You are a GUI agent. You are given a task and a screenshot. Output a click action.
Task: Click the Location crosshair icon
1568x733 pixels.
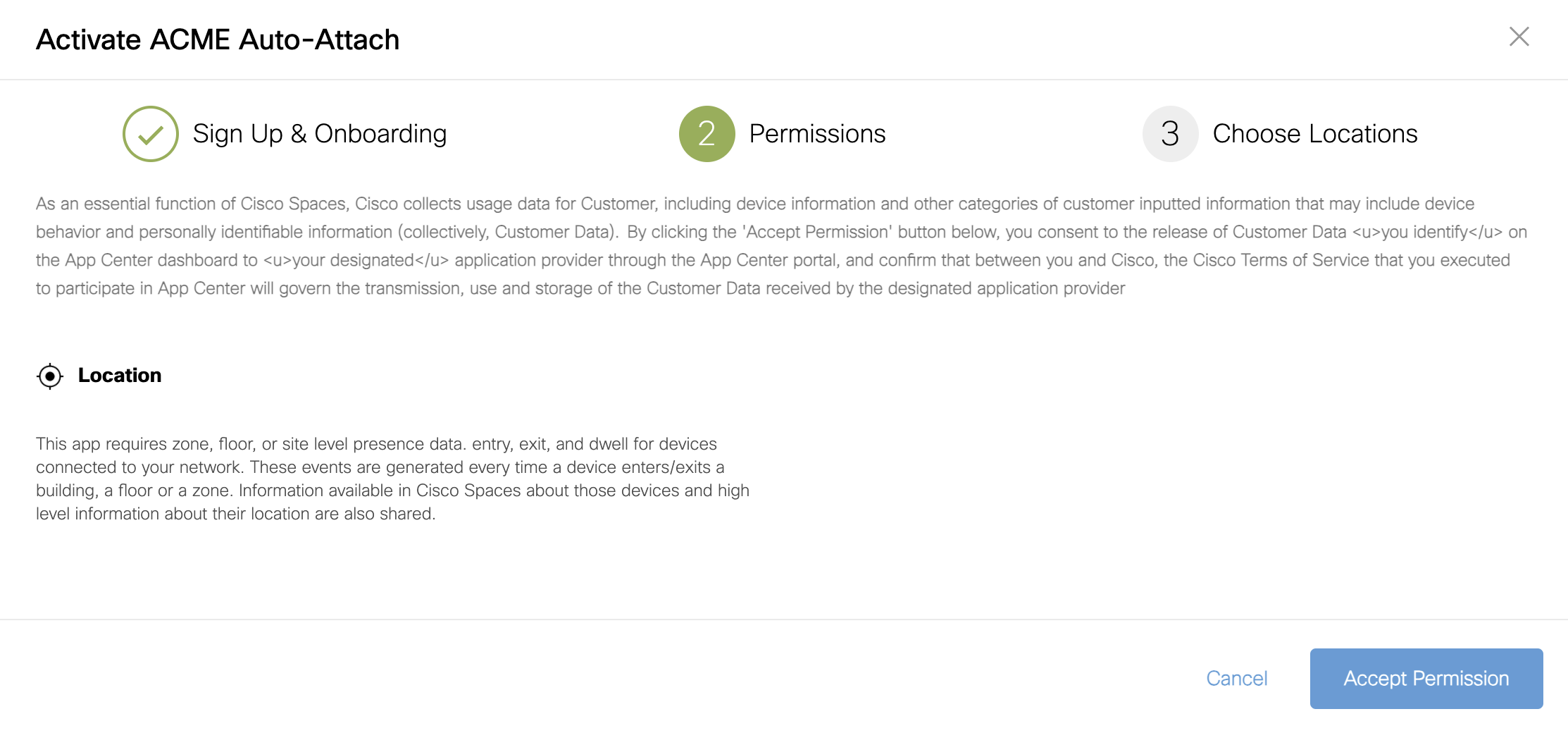[x=50, y=376]
